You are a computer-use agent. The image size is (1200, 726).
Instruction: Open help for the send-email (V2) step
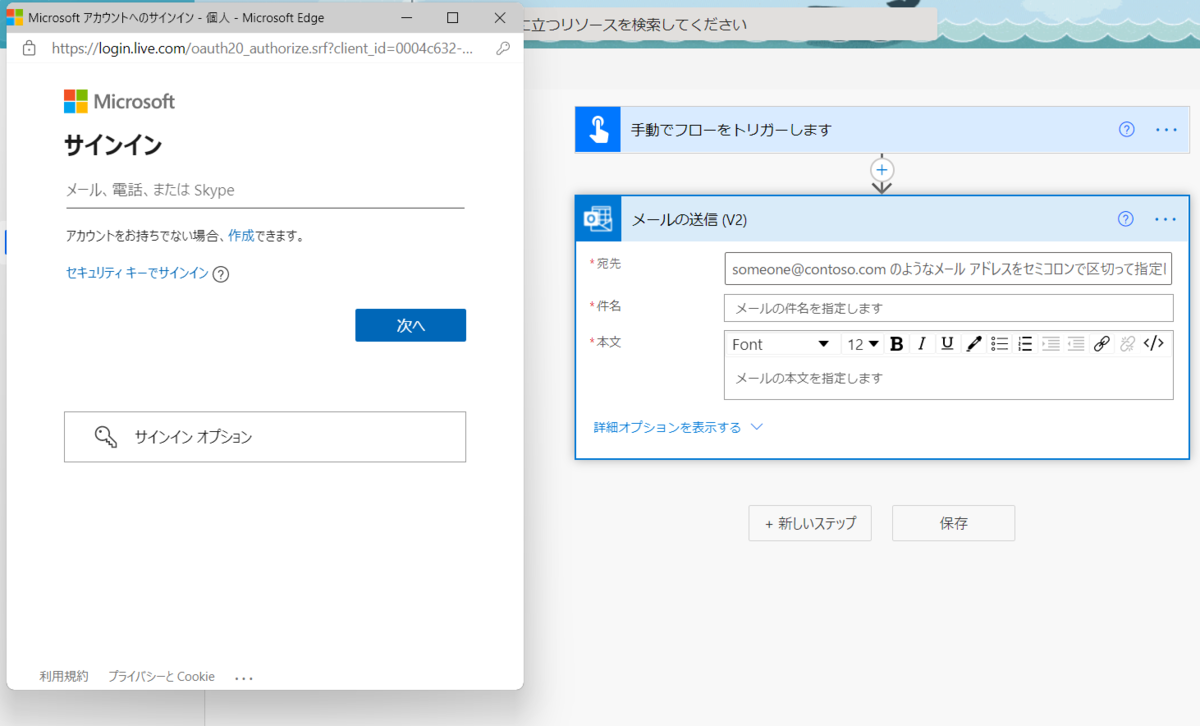(1126, 219)
